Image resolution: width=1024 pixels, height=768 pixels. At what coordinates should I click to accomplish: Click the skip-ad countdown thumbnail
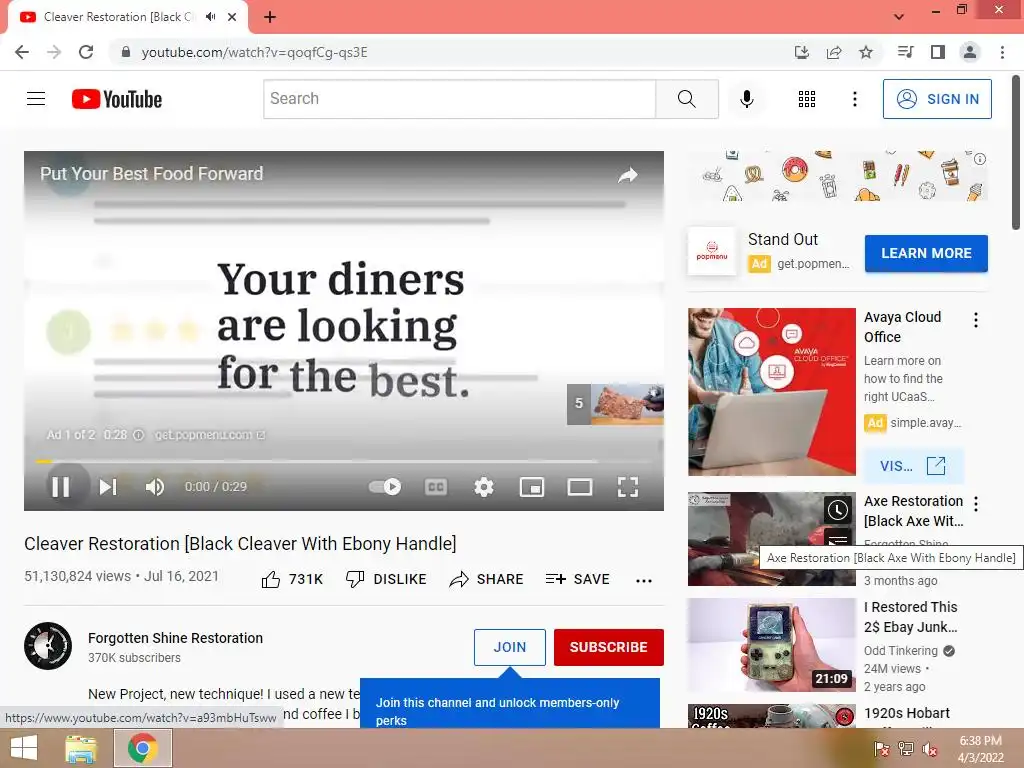click(x=615, y=404)
